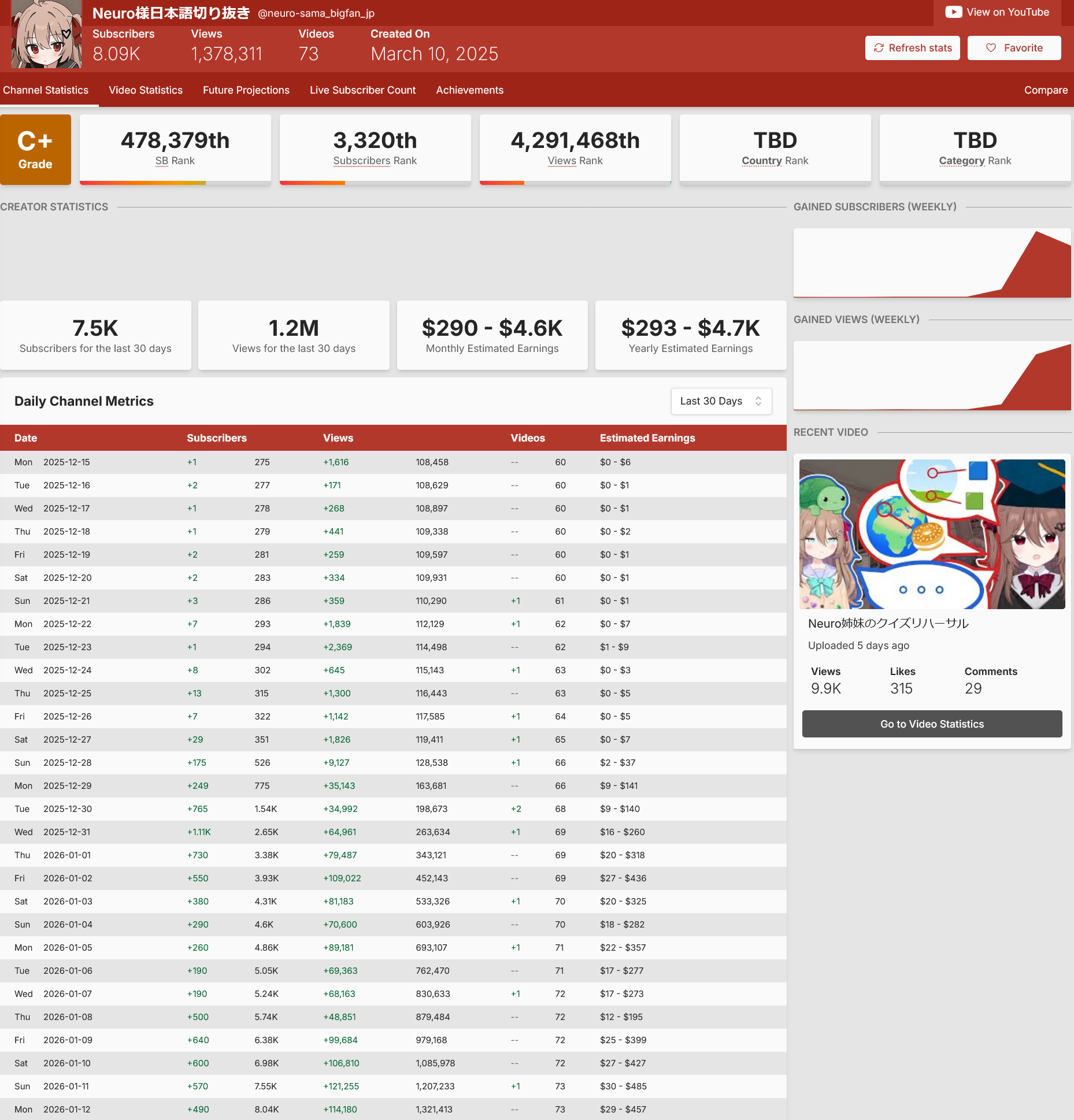Click the Videos column header in table
The width and height of the screenshot is (1074, 1120).
(528, 438)
